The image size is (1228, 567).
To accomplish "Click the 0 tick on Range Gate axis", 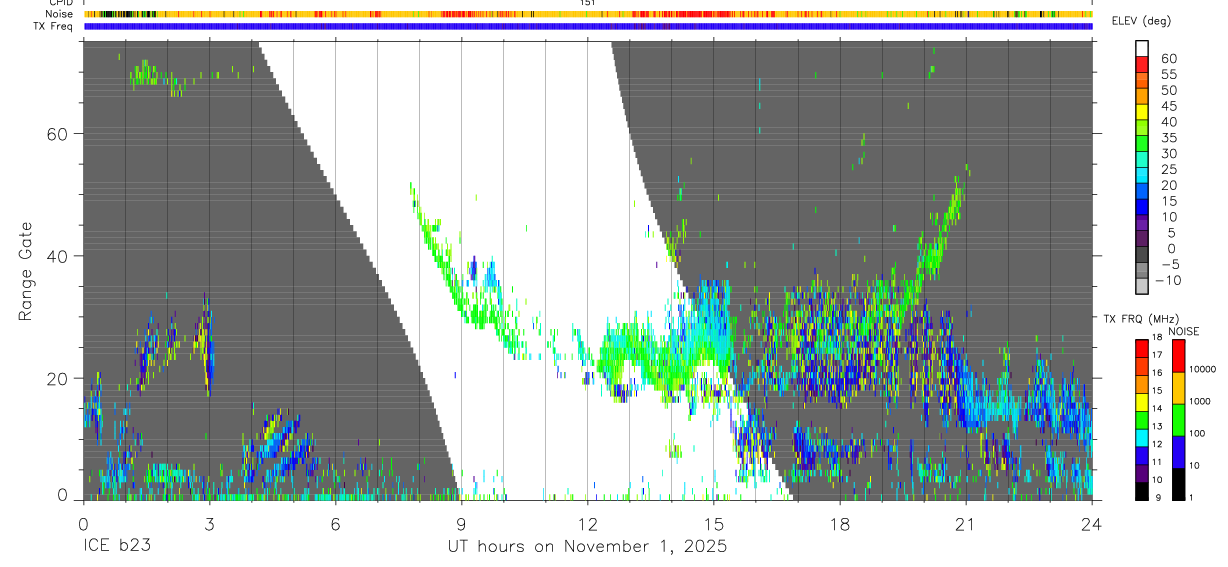I will [x=64, y=495].
